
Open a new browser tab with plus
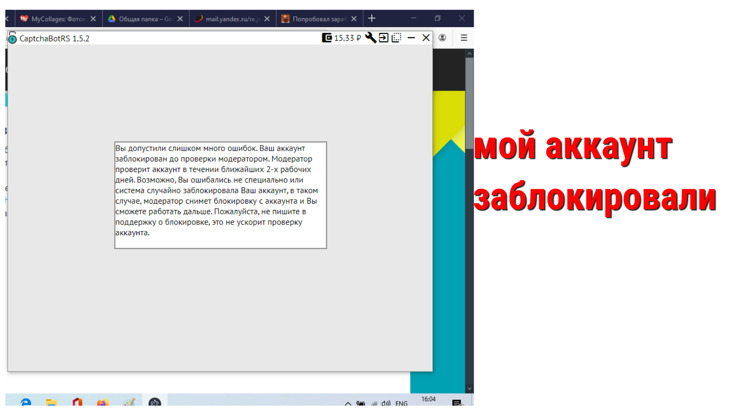click(372, 19)
